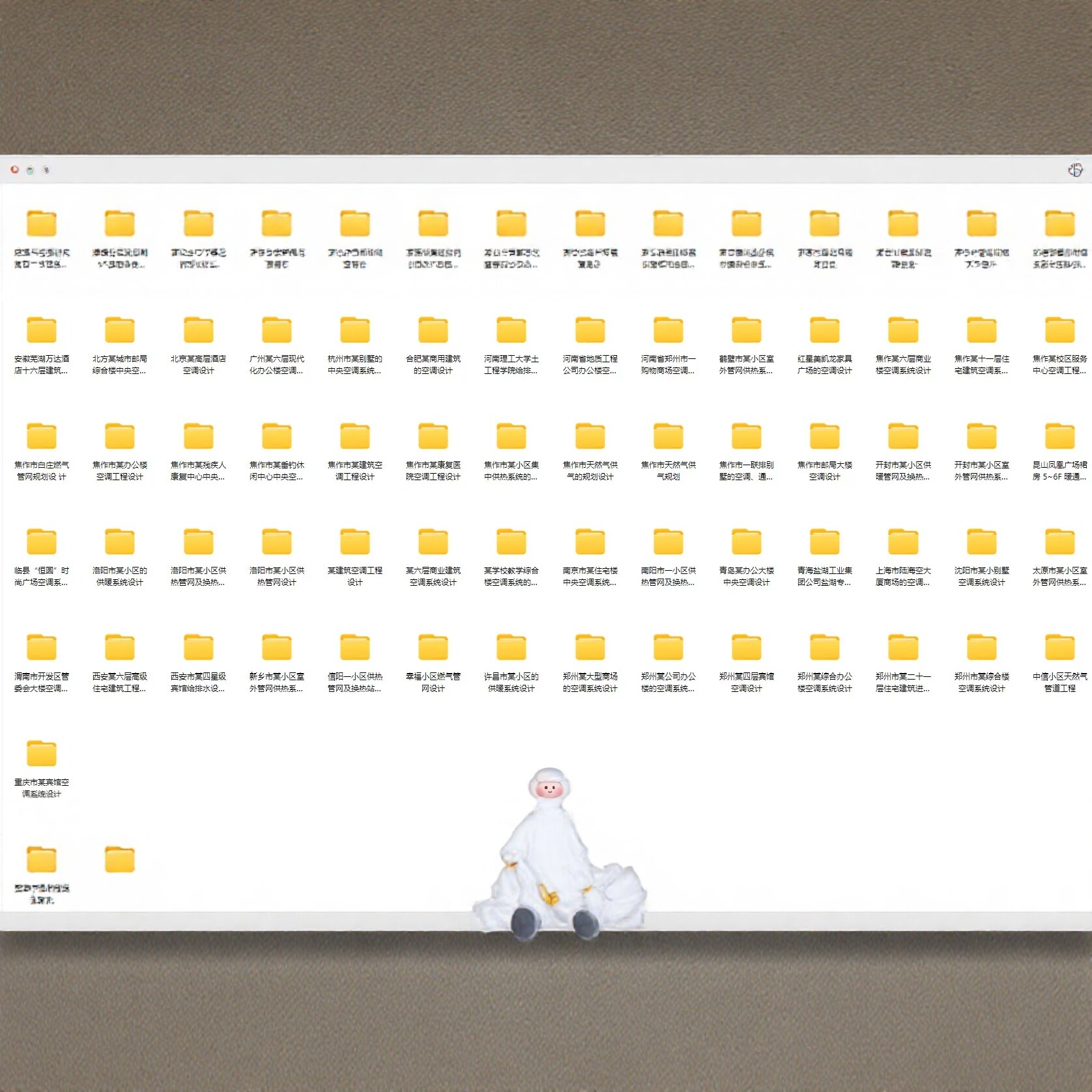Screen dimensions: 1092x1092
Task: Open folder 安徽芜湖万达酒店十六层建筑...
Action: tap(42, 330)
